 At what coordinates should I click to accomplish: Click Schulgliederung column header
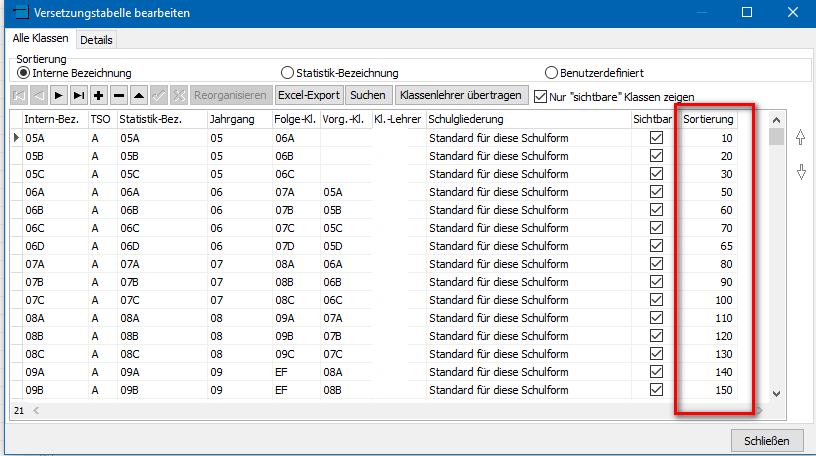pyautogui.click(x=529, y=119)
